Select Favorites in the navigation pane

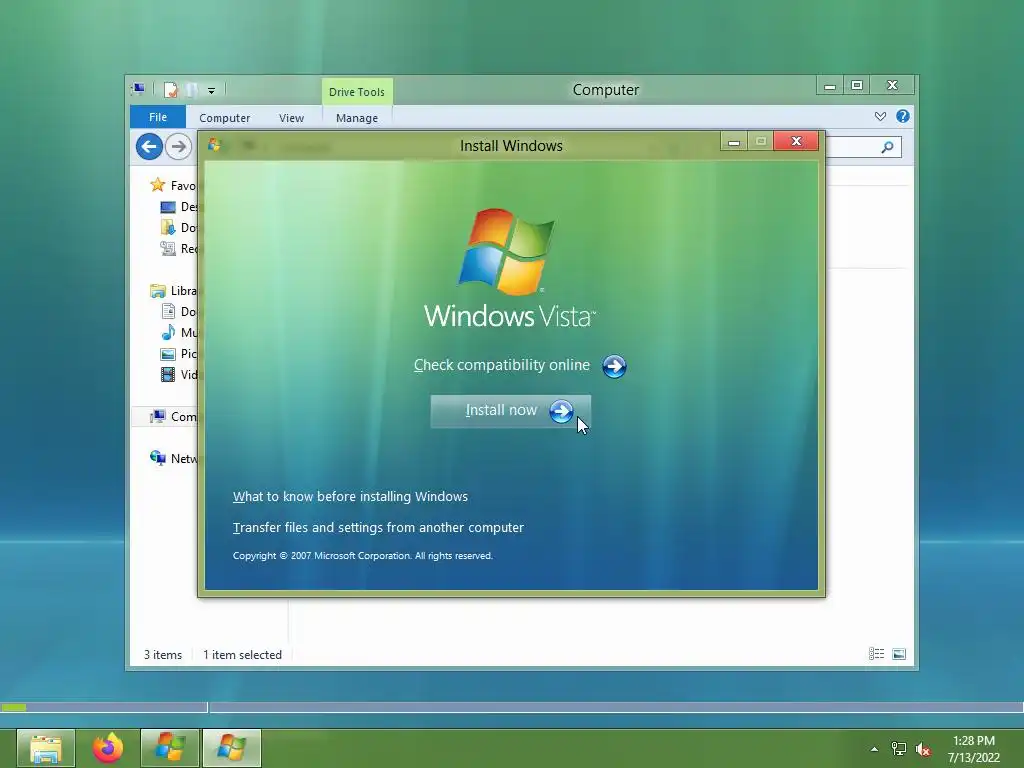[x=172, y=185]
